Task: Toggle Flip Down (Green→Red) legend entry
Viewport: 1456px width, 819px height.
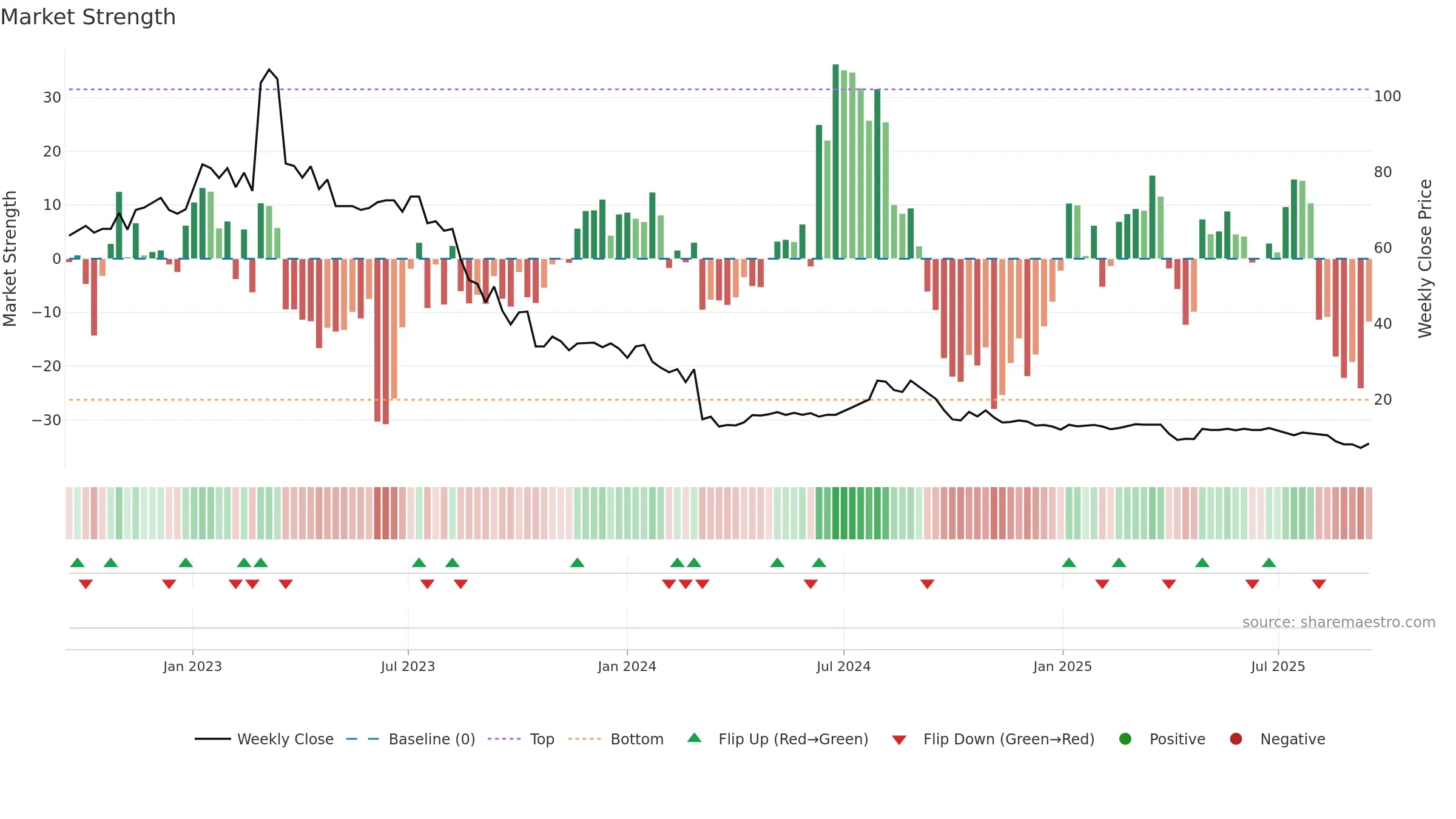Action: 994,739
